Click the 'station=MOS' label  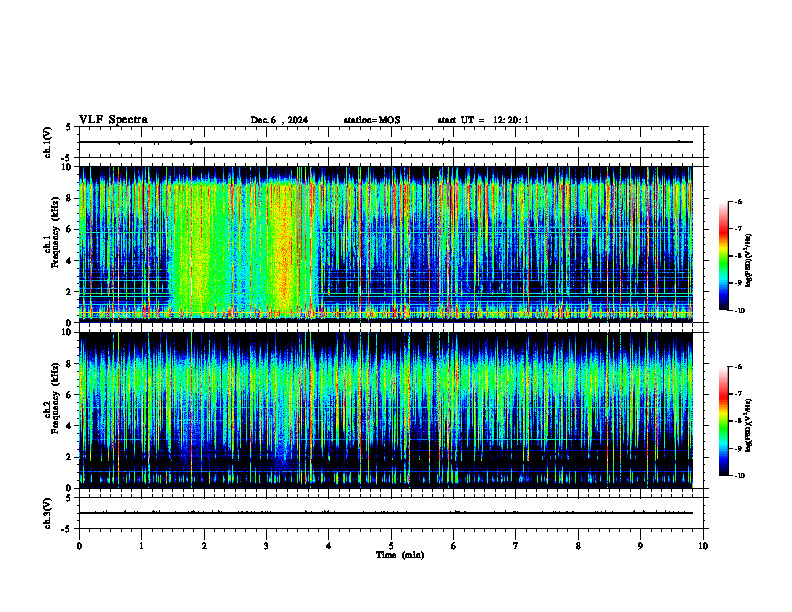click(372, 120)
